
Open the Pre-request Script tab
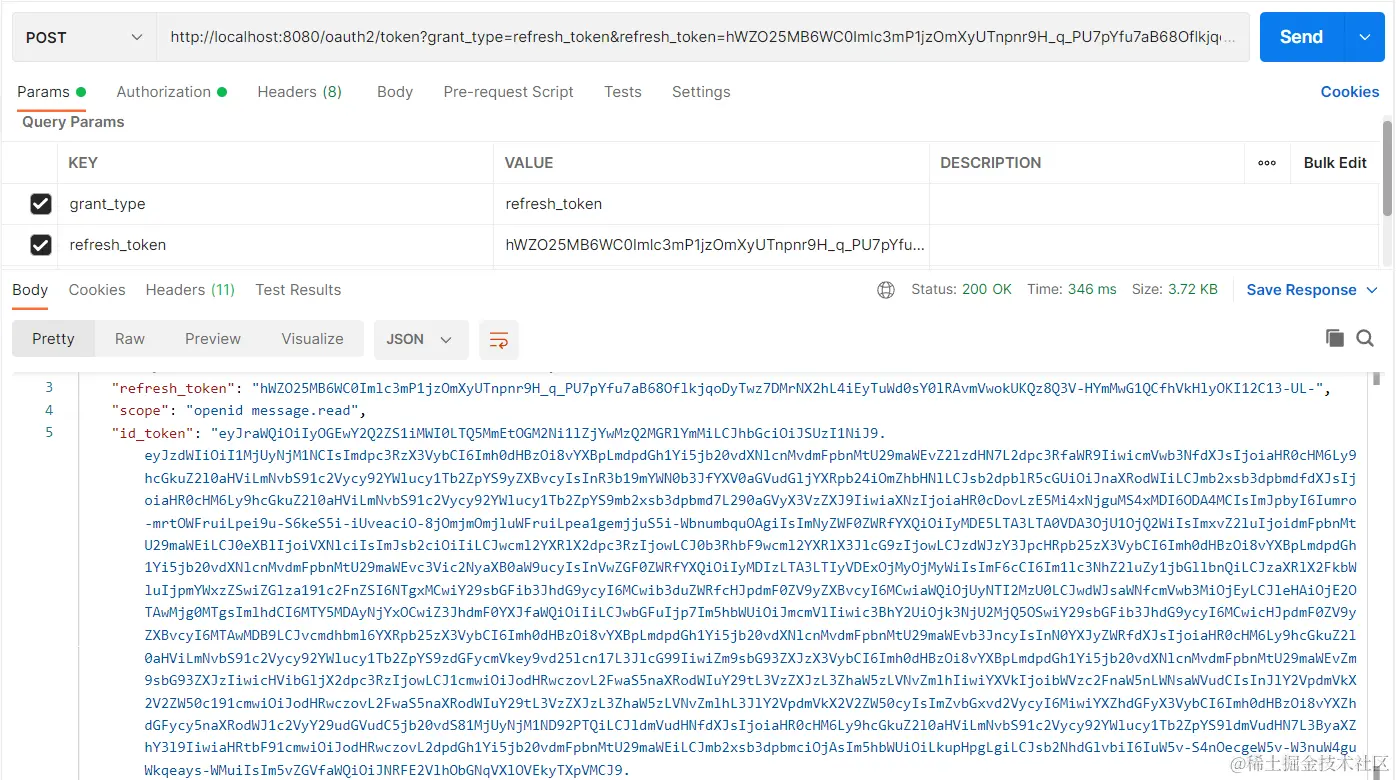click(508, 92)
